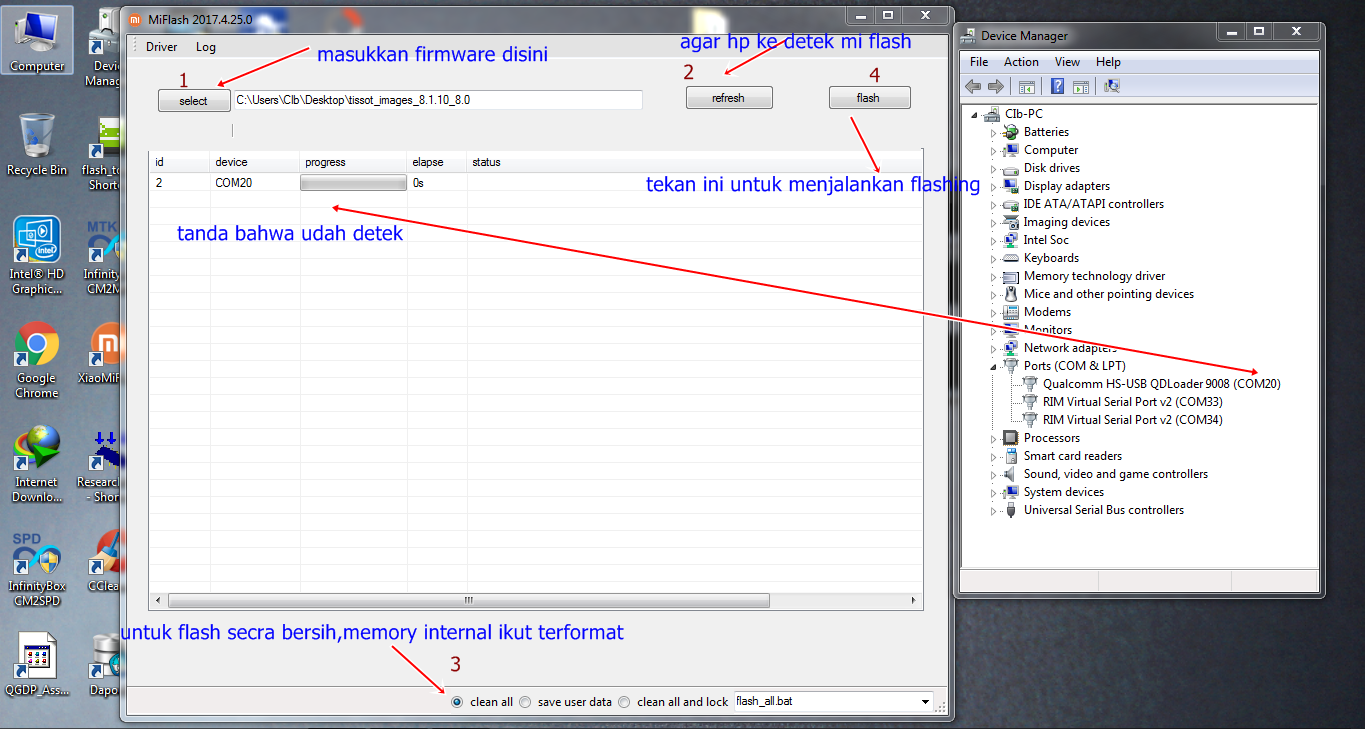The width and height of the screenshot is (1365, 729).
Task: Click the horizontal scrollbar in MiFlash list
Action: click(x=468, y=600)
